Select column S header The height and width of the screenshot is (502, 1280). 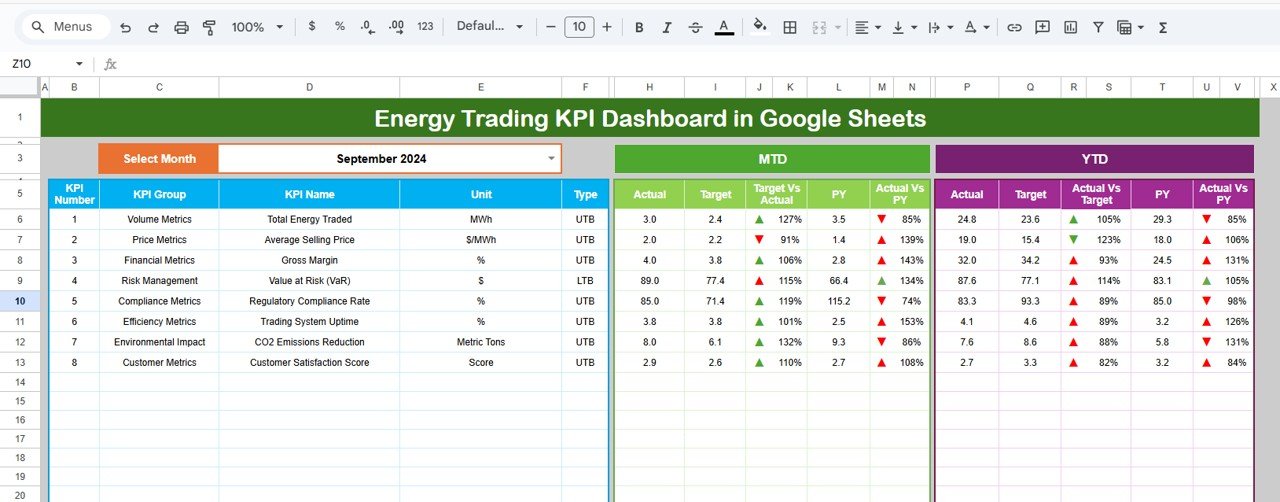click(x=1108, y=88)
